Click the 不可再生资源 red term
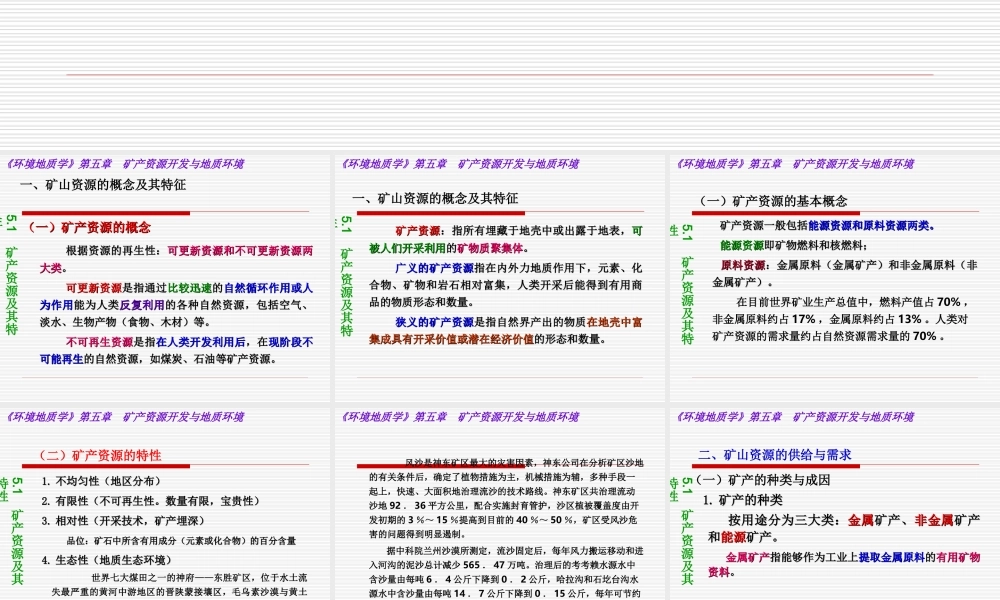The height and width of the screenshot is (600, 1000). pos(99,341)
